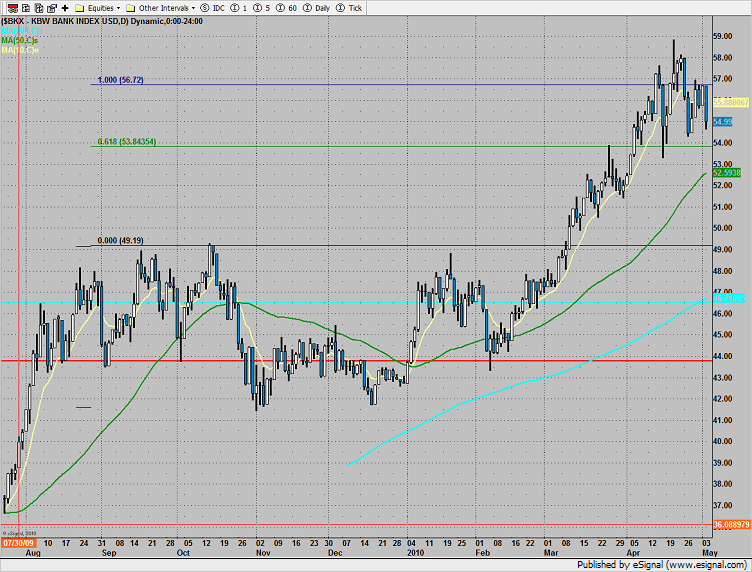Image resolution: width=752 pixels, height=572 pixels.
Task: Click the fourth toolbar icon beside the plus
Action: (x=49, y=7)
